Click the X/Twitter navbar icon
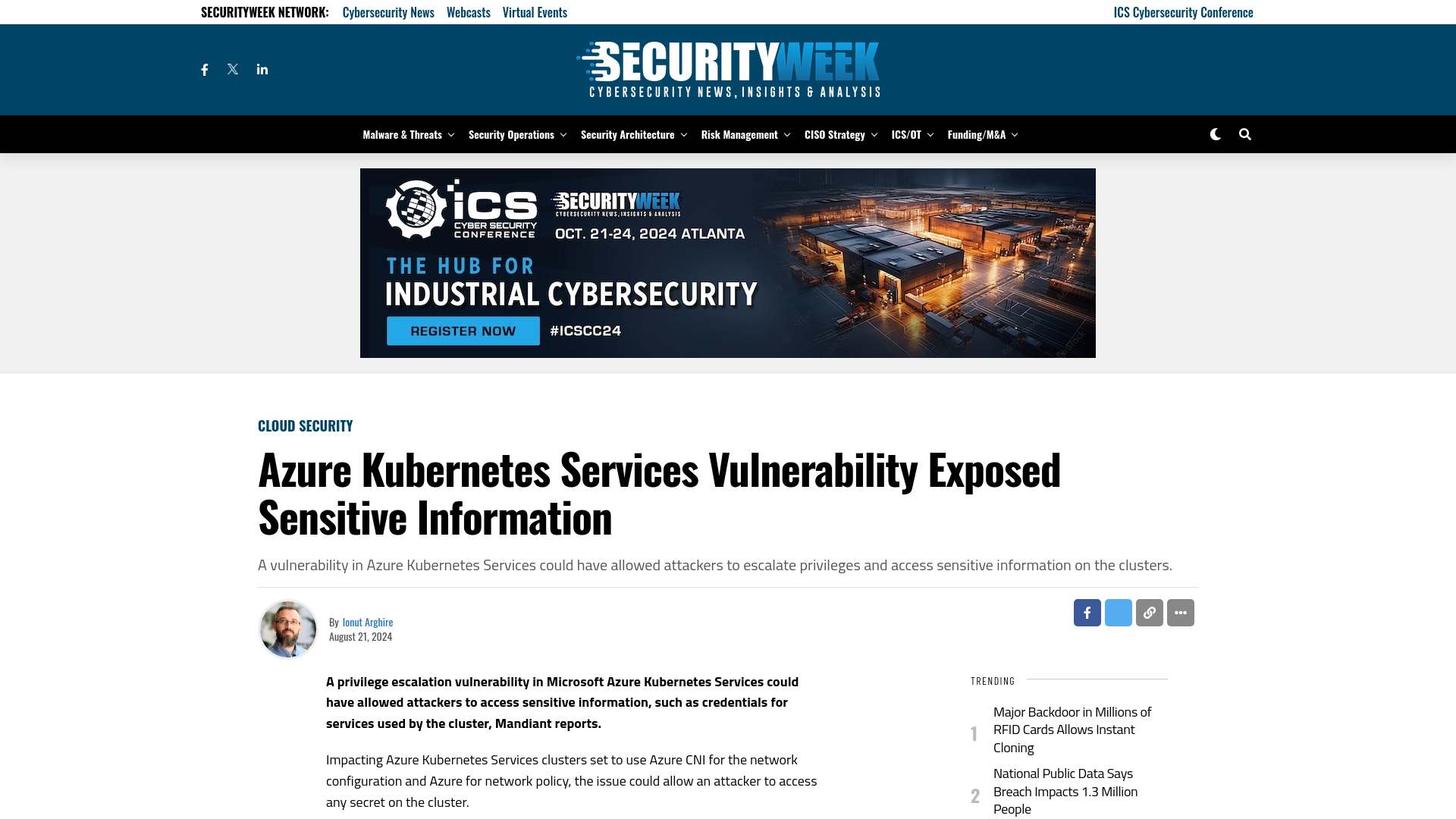The image size is (1456, 819). [x=232, y=69]
